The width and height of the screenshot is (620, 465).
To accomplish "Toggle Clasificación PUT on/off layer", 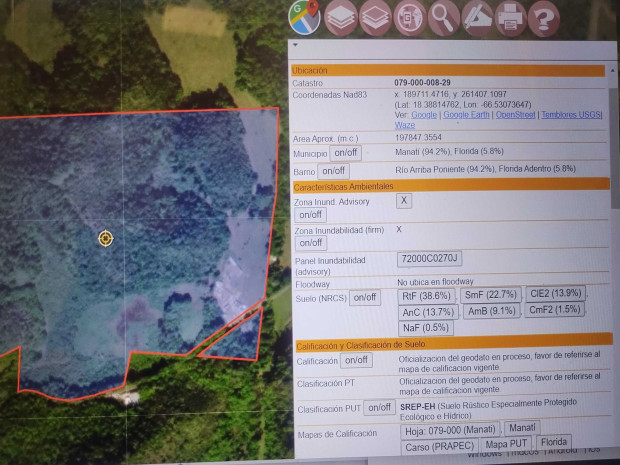I will pos(379,408).
